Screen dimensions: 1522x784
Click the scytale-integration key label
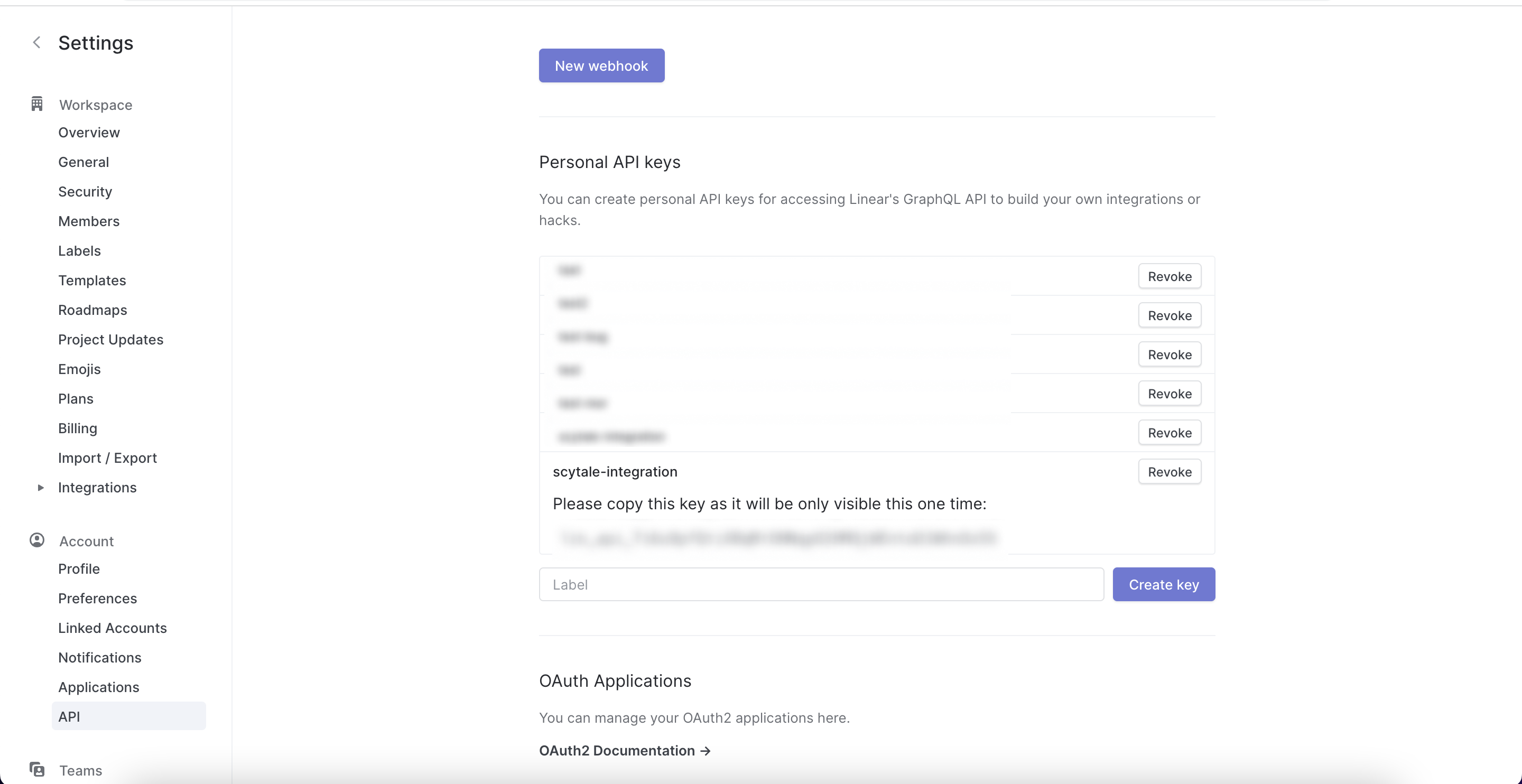pos(615,471)
